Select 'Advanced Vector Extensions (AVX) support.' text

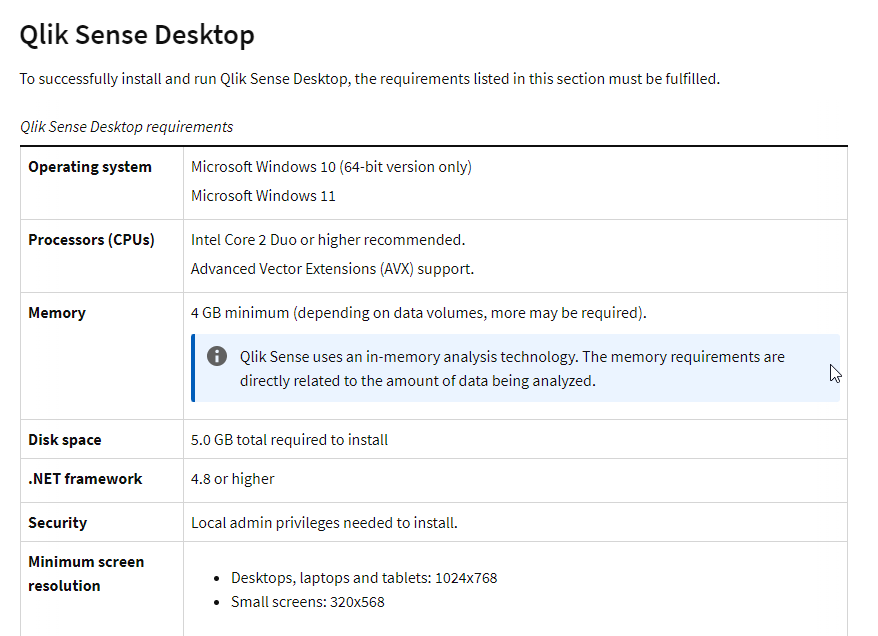(333, 269)
